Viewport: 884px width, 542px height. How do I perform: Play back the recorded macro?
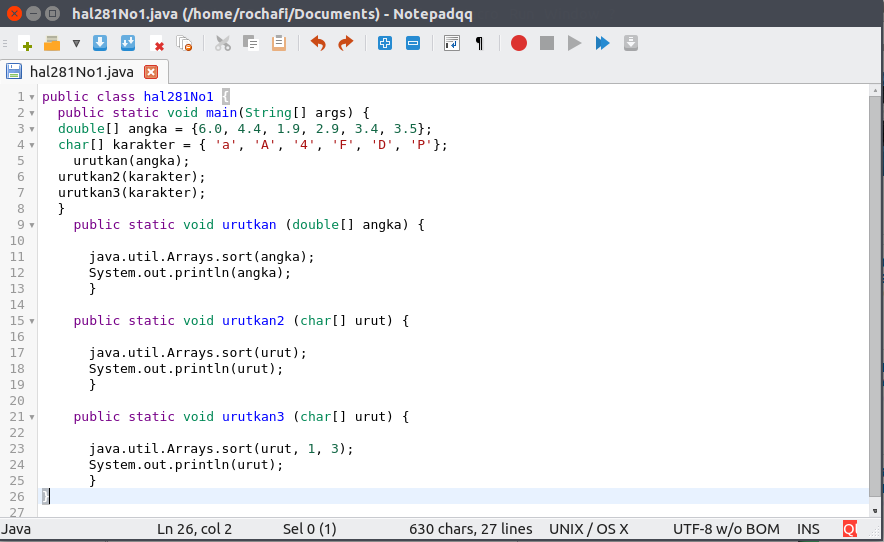pyautogui.click(x=574, y=43)
